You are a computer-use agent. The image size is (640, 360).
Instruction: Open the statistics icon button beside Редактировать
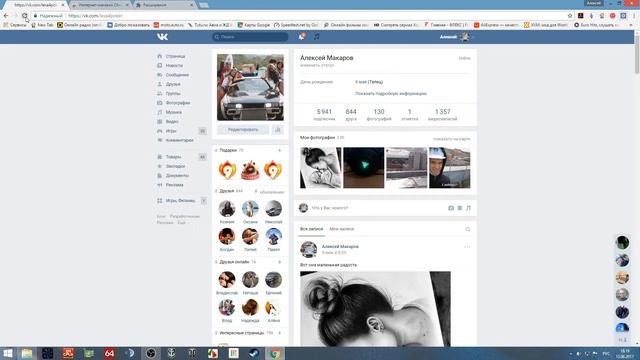[x=278, y=130]
